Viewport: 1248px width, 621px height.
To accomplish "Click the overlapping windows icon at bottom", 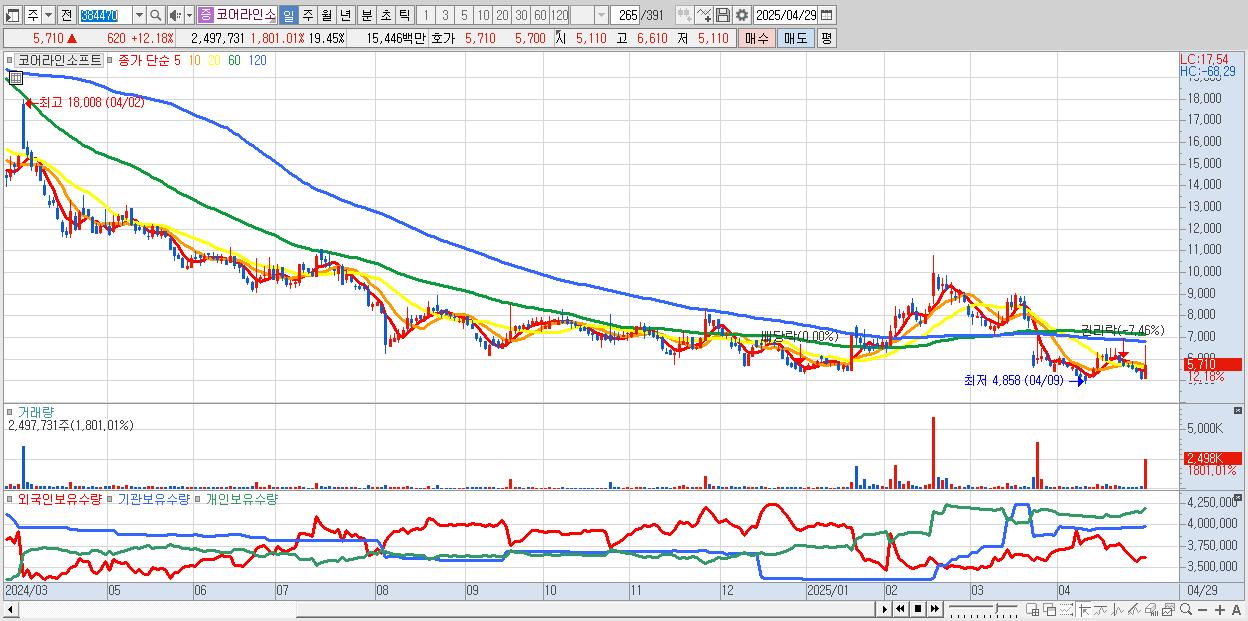I will click(1050, 609).
